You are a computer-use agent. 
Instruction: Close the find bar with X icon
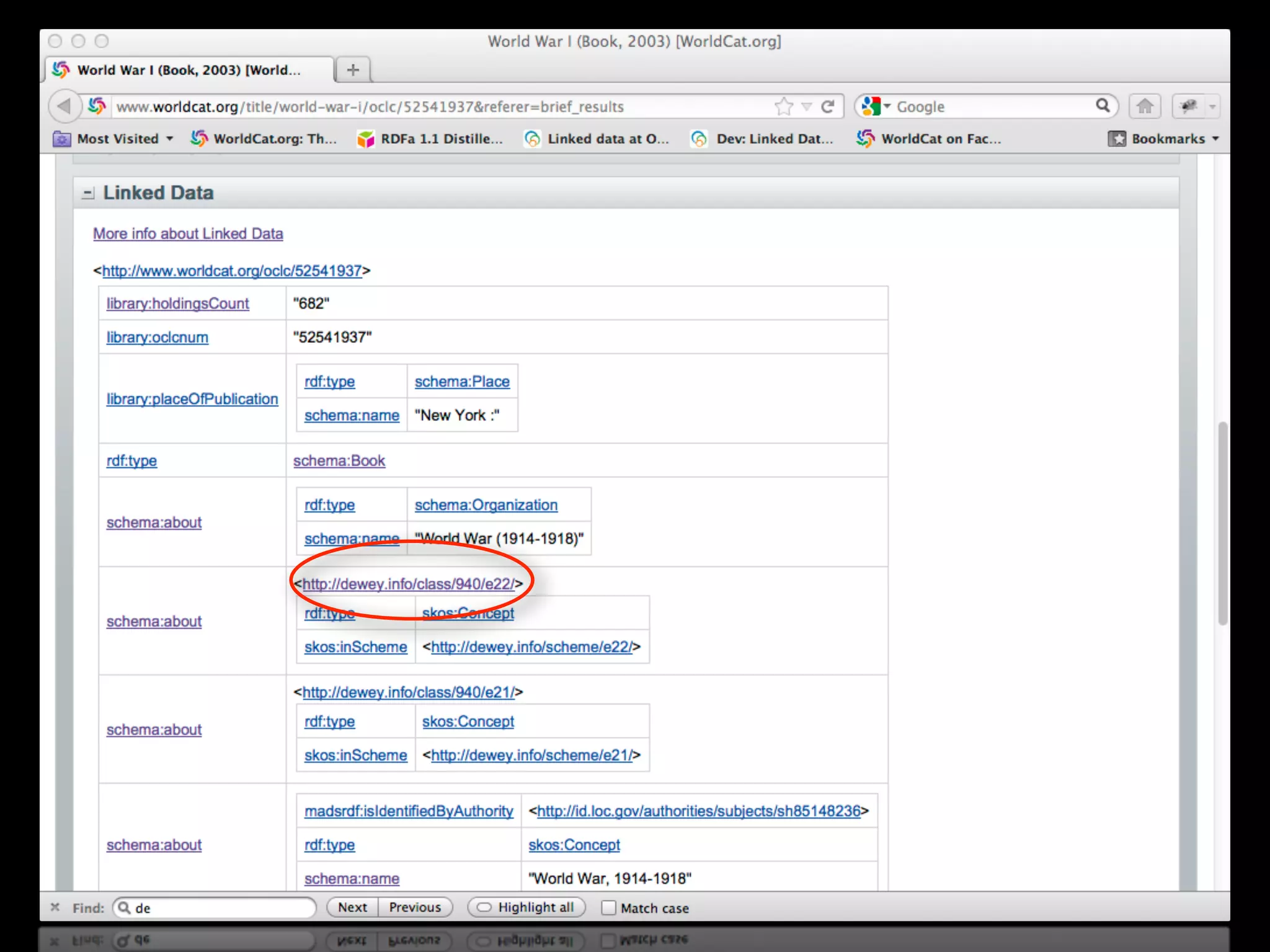(x=55, y=907)
